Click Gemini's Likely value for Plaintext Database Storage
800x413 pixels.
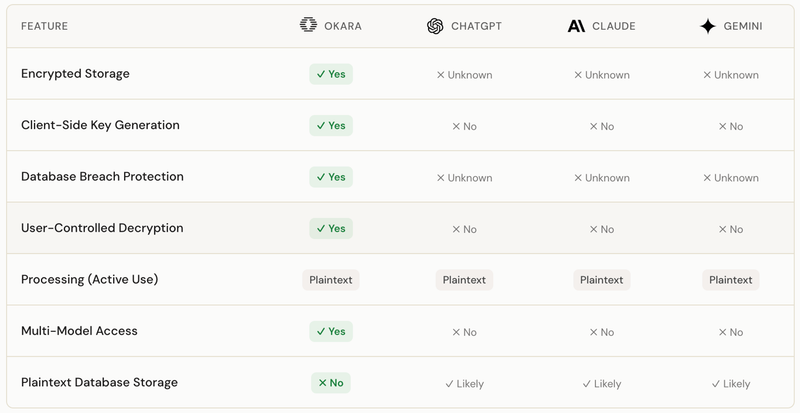click(730, 384)
